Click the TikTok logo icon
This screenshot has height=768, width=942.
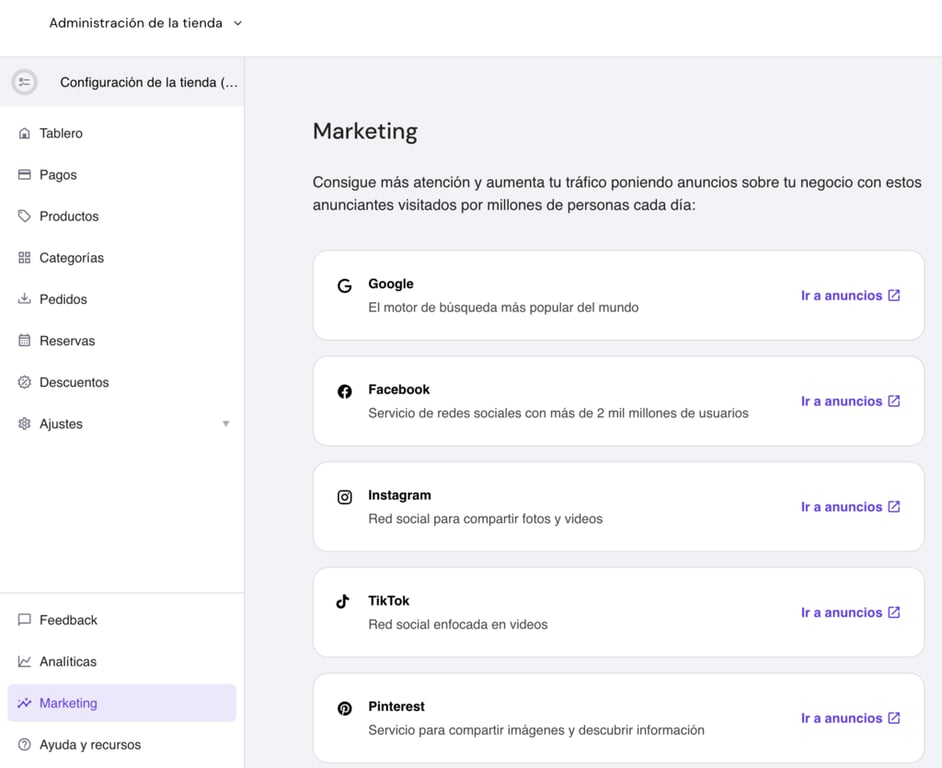pyautogui.click(x=344, y=601)
